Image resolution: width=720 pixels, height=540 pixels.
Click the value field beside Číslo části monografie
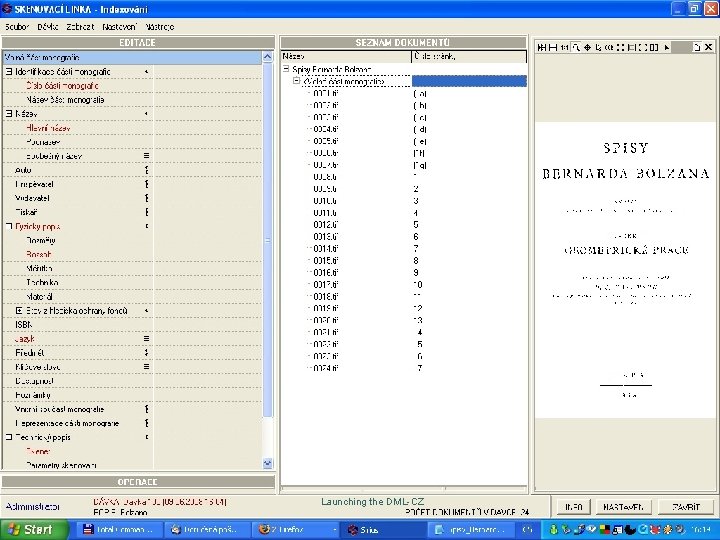pyautogui.click(x=207, y=85)
